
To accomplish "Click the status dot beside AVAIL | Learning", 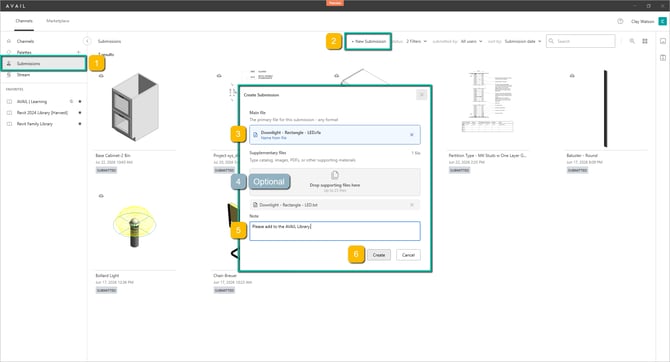I will coord(80,102).
